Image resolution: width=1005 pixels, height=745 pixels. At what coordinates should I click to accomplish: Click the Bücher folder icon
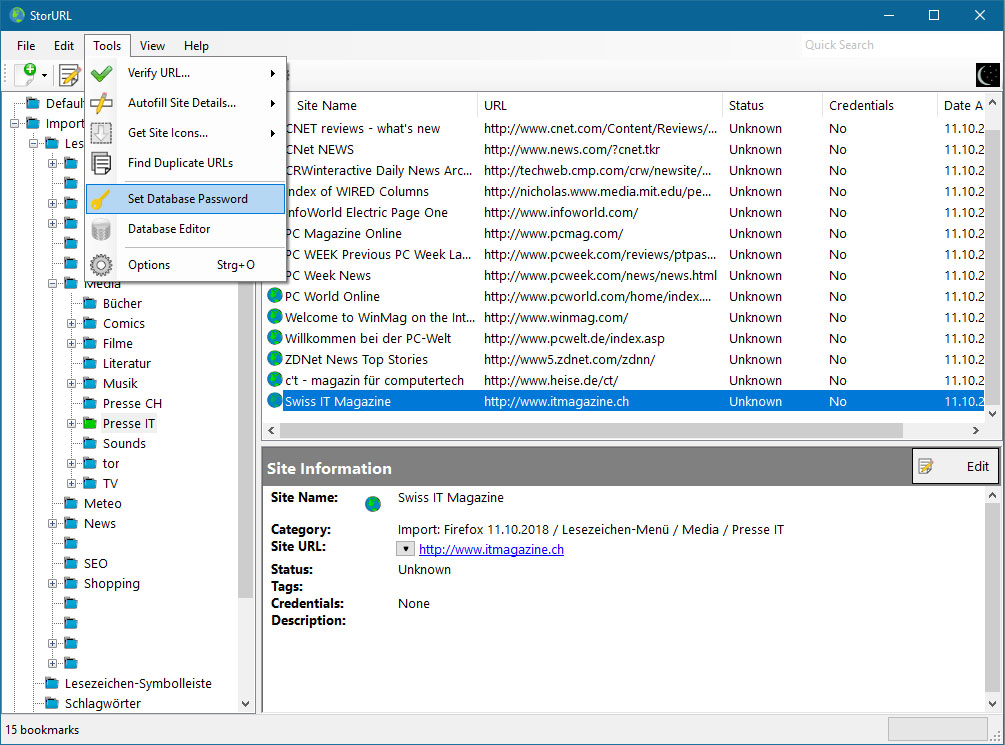click(x=90, y=303)
